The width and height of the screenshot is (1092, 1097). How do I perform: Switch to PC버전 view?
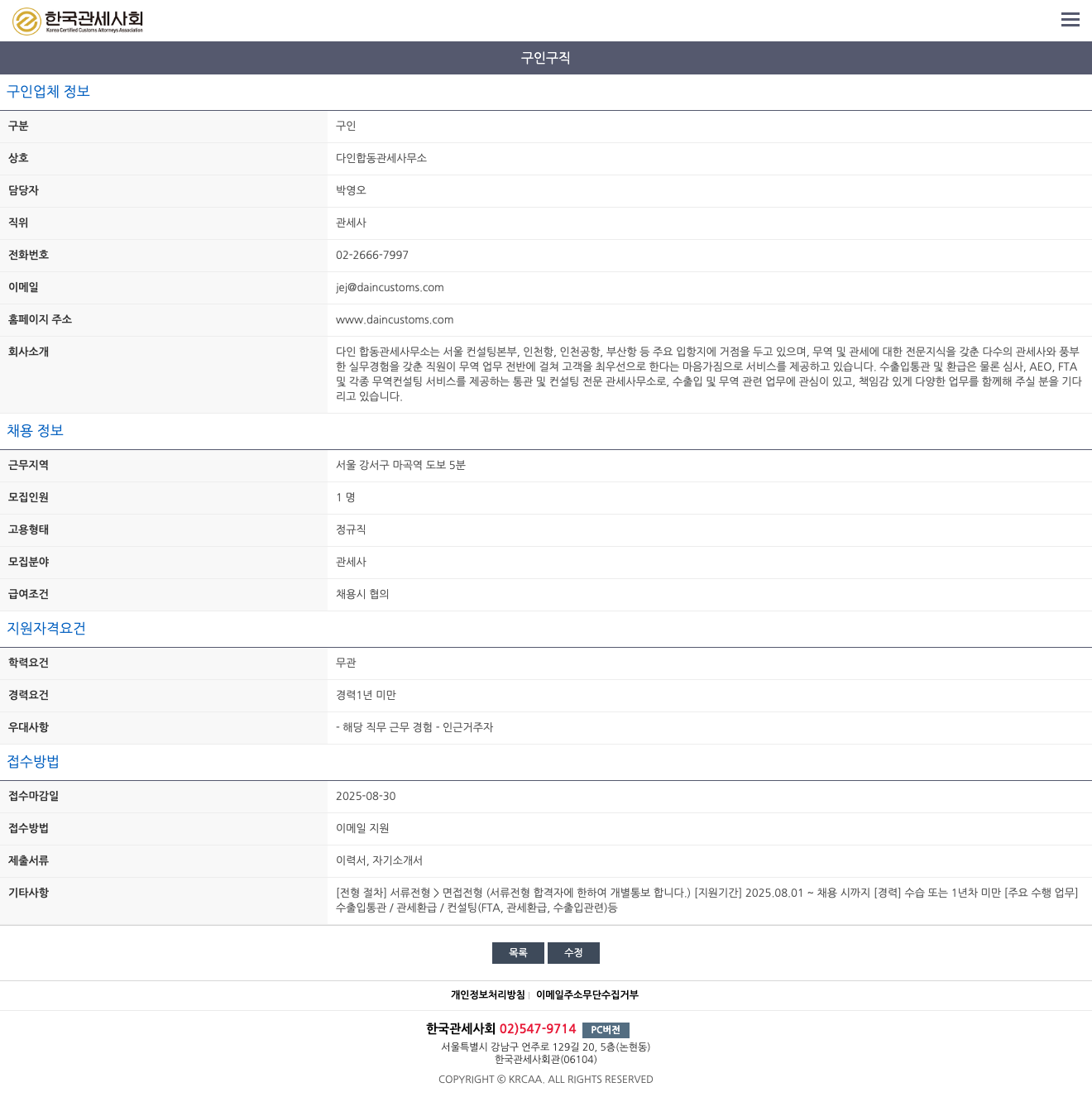click(606, 1030)
